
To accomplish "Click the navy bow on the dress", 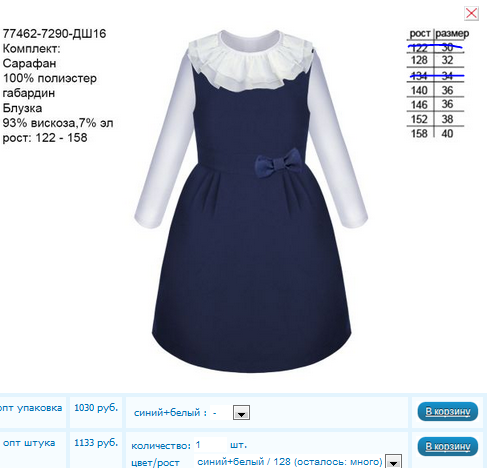I will [279, 163].
